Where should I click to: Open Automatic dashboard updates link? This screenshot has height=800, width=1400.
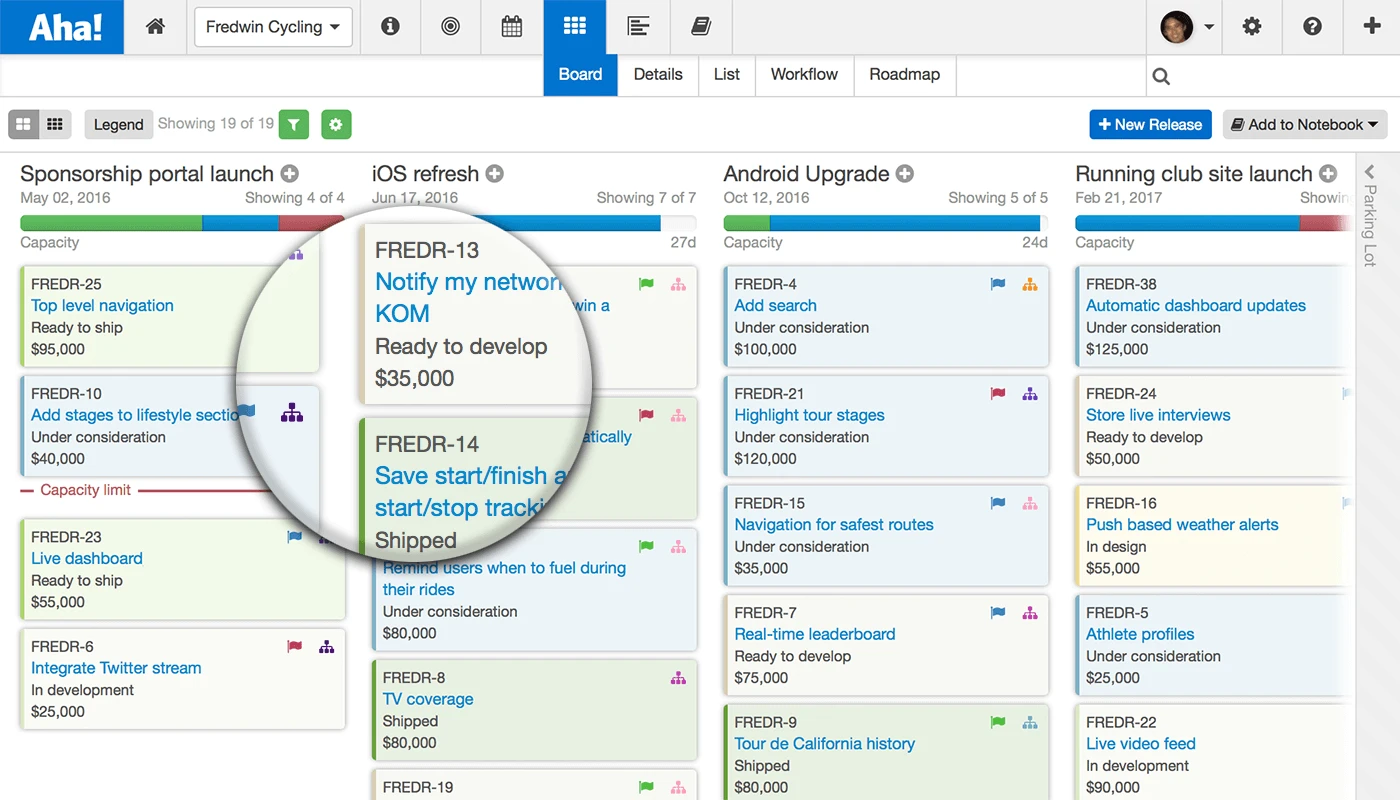point(1196,306)
